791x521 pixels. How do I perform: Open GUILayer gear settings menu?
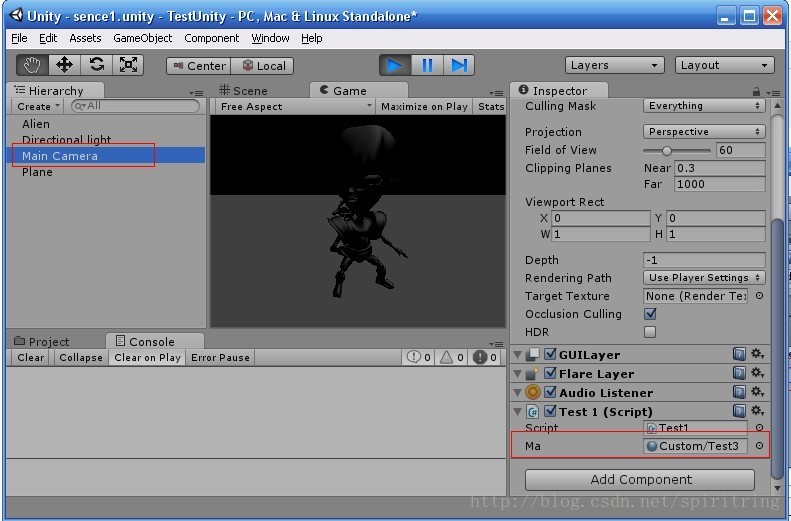click(x=757, y=354)
